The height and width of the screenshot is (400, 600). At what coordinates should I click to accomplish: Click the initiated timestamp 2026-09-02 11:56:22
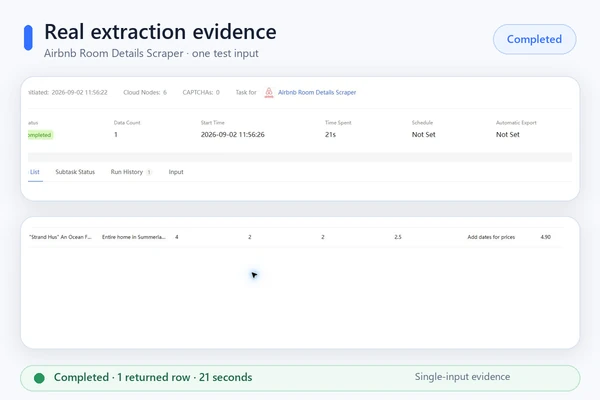pyautogui.click(x=79, y=92)
